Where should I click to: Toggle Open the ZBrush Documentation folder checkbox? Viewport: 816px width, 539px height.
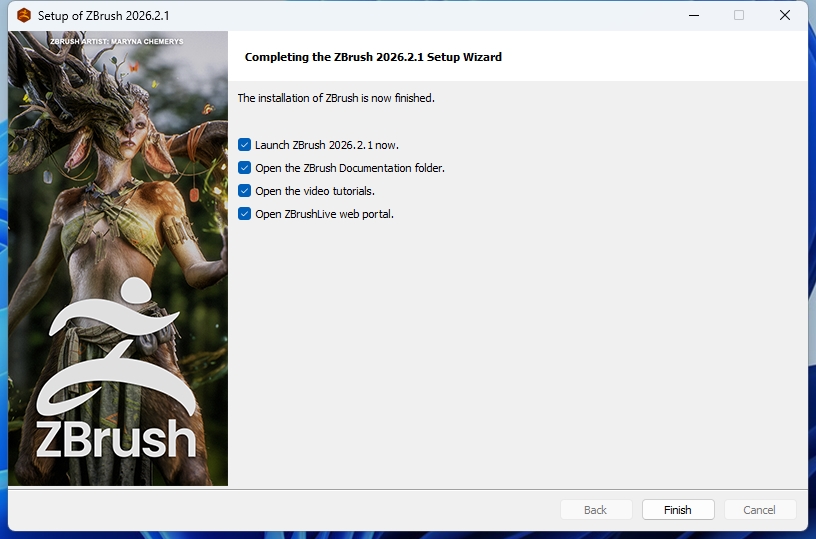point(245,168)
